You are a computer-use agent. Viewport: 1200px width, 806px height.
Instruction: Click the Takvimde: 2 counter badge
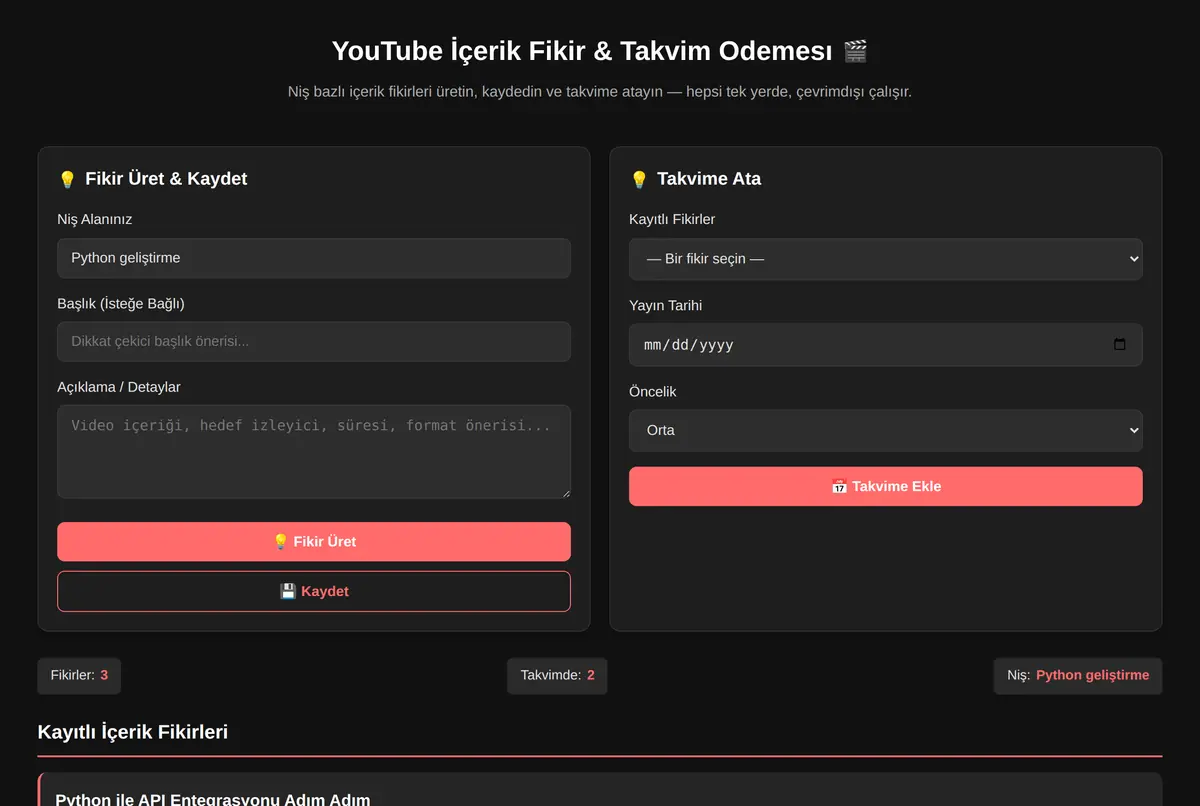[x=557, y=675]
